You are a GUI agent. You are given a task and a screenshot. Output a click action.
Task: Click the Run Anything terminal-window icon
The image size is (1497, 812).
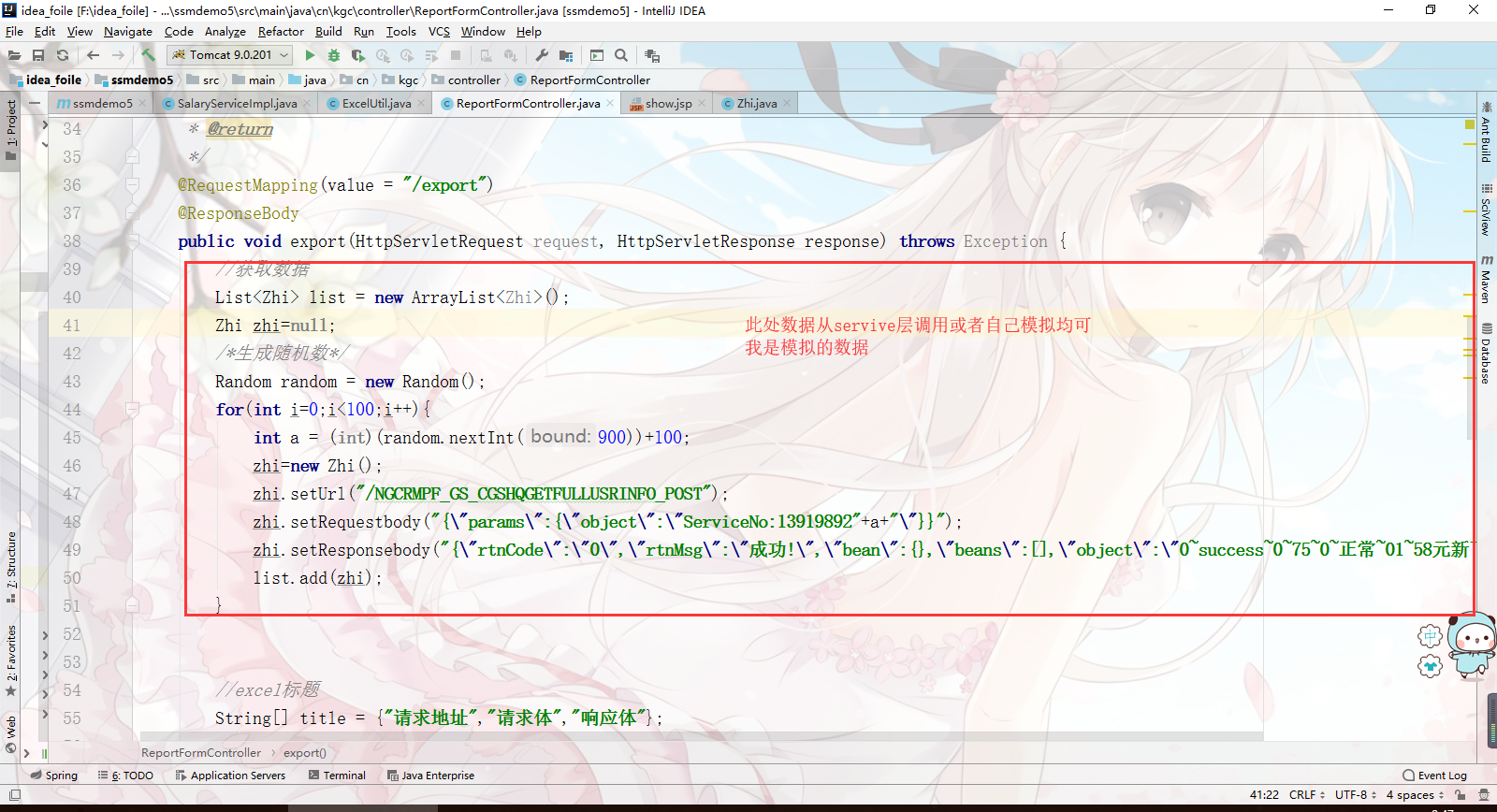(x=597, y=55)
